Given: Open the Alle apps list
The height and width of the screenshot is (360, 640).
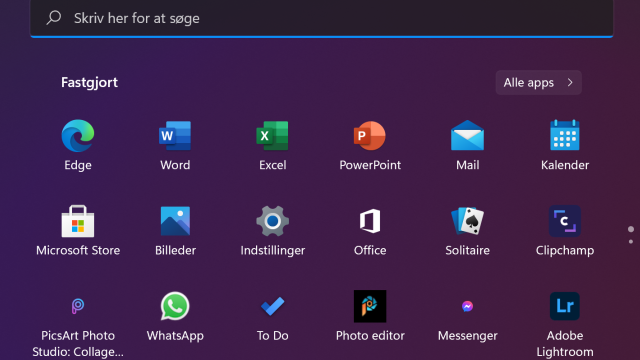Looking at the screenshot, I should pos(538,82).
